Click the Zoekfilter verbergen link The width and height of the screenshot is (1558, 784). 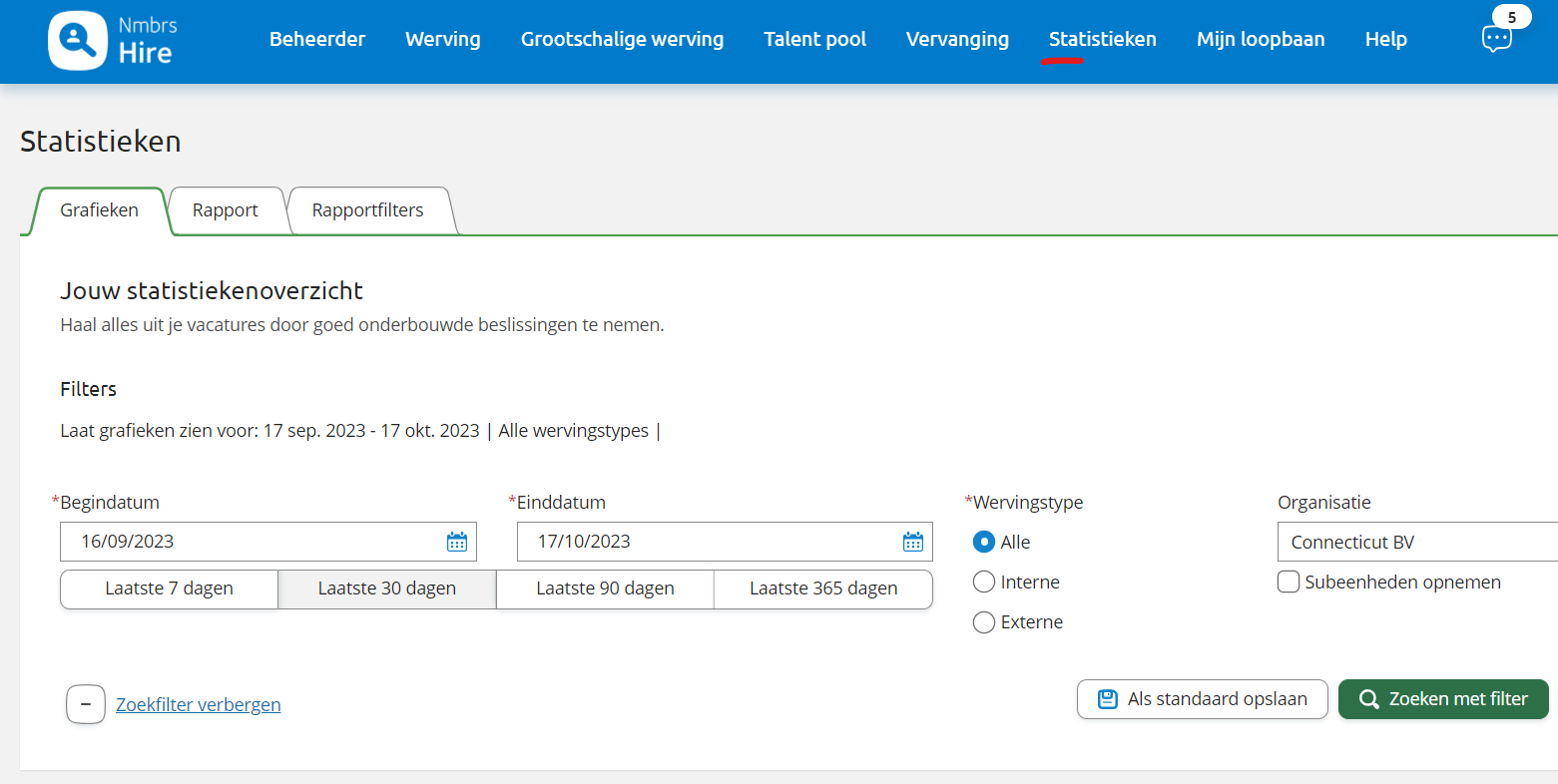199,705
